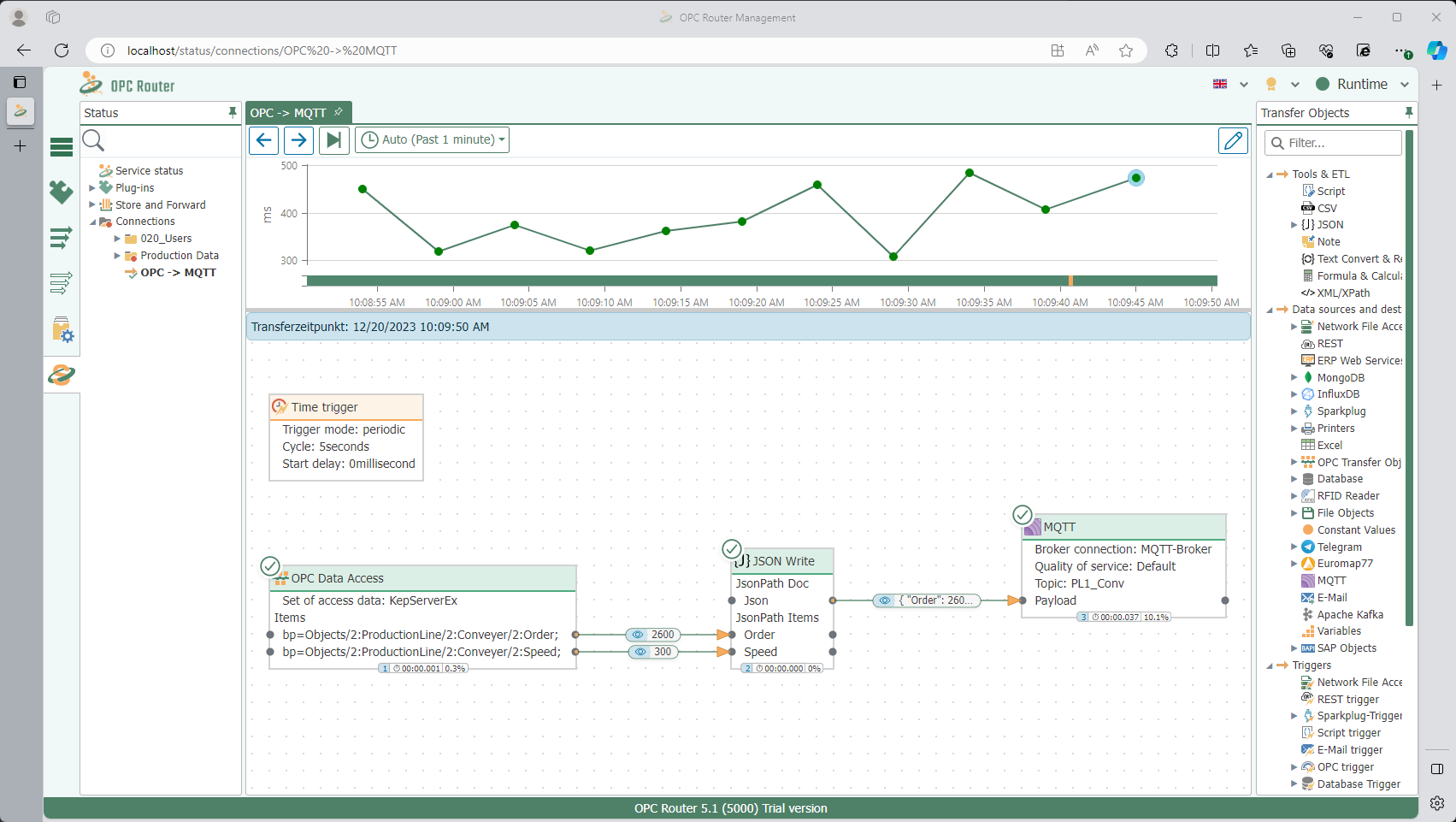Click the hamburger menu icon in left sidebar
1456x822 pixels.
[62, 147]
